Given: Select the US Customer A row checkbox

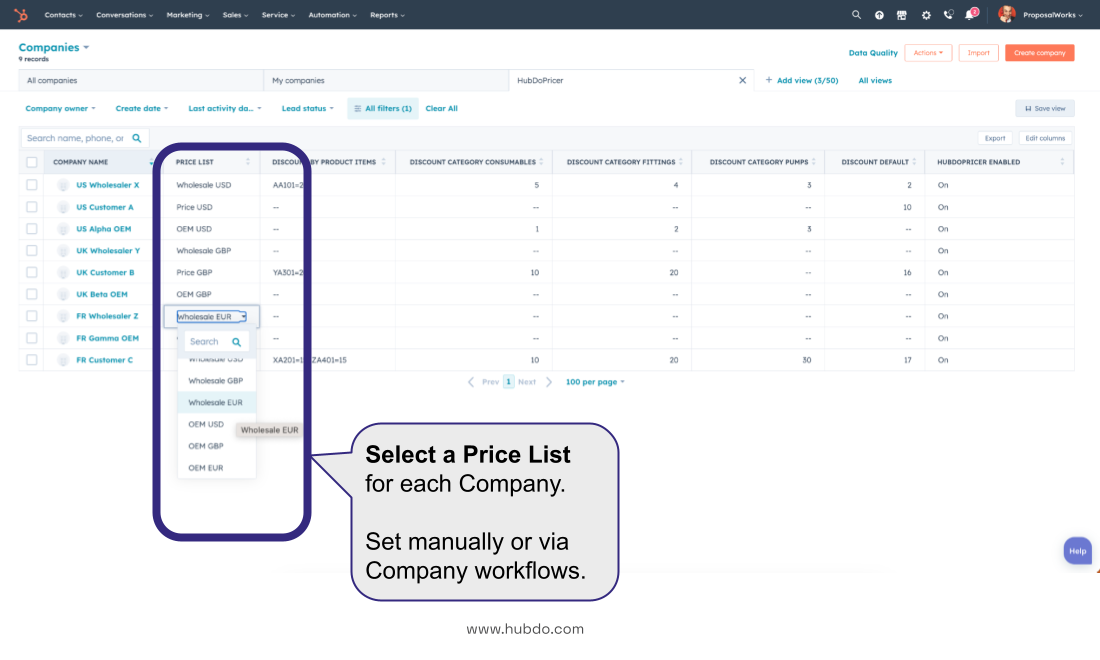Looking at the screenshot, I should [32, 207].
